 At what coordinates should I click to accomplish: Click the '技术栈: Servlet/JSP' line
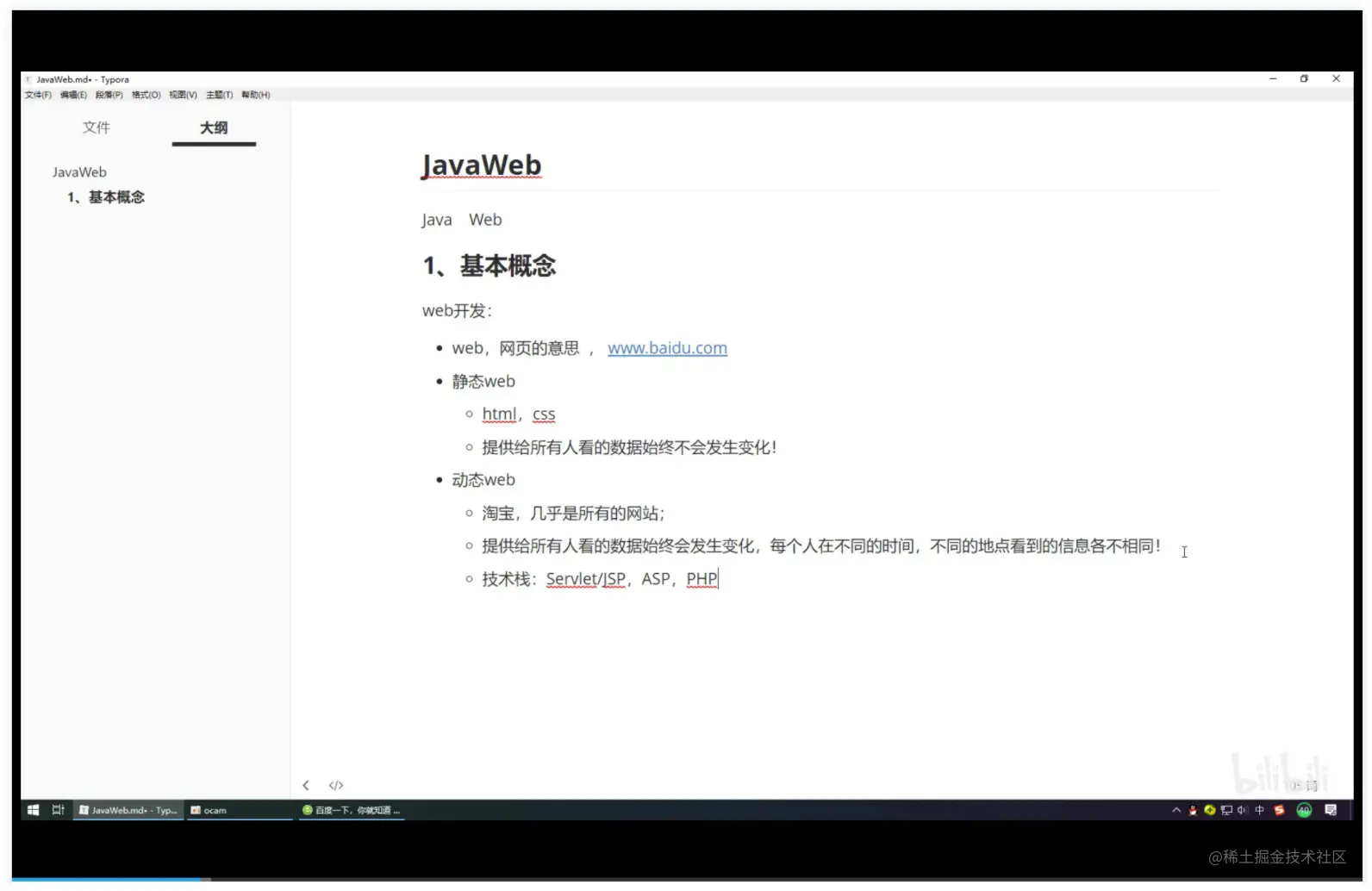(x=600, y=579)
